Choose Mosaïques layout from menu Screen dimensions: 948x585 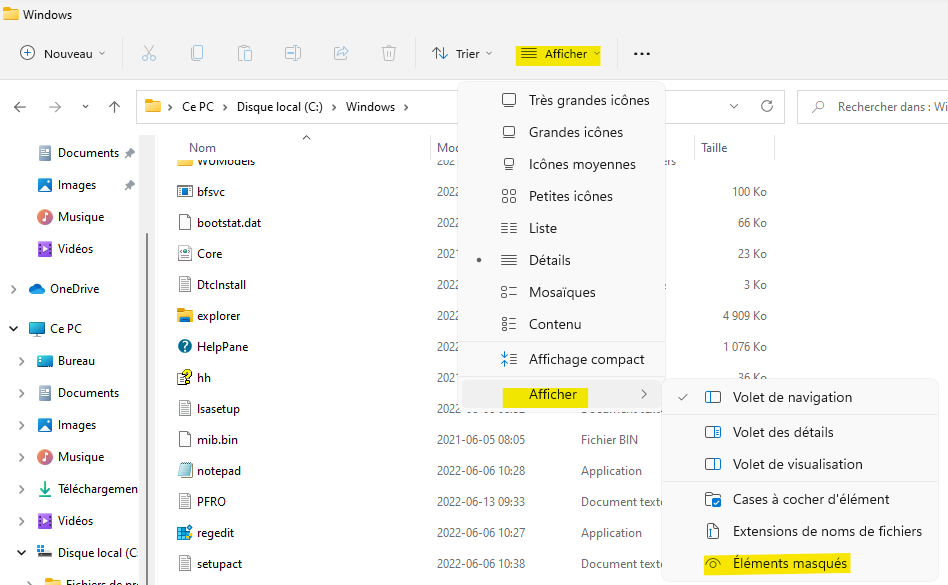[x=561, y=292]
